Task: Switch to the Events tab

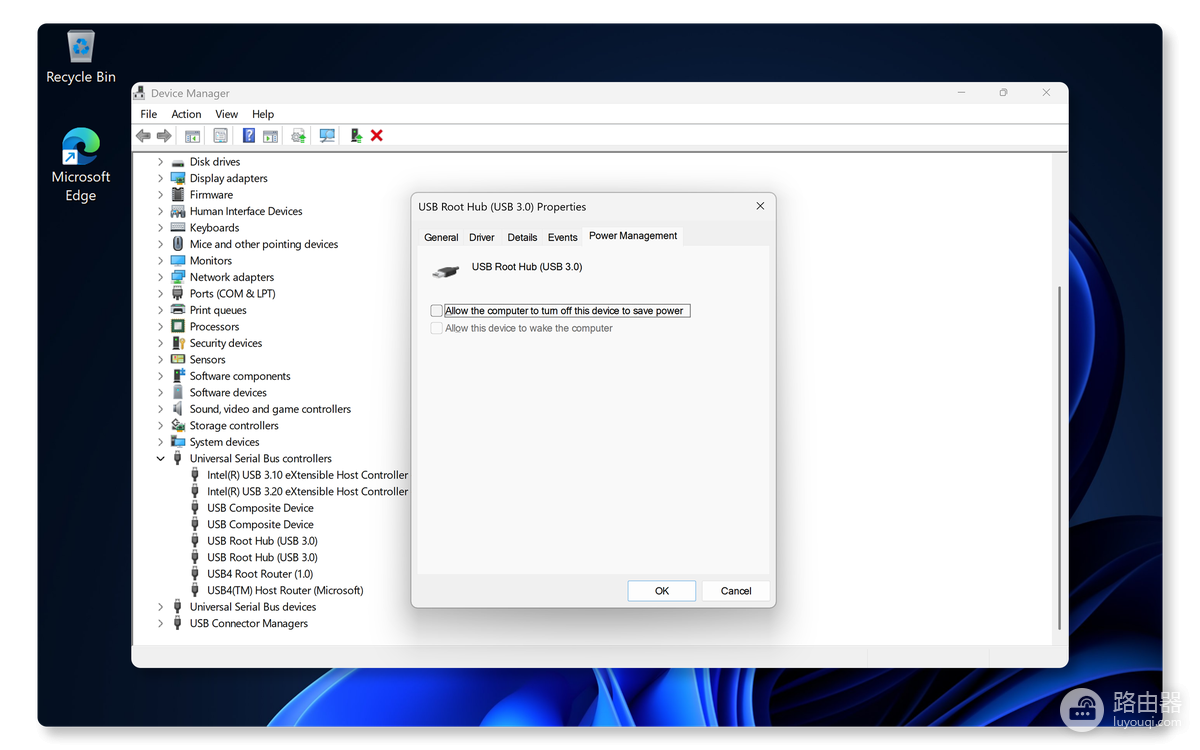Action: tap(563, 237)
